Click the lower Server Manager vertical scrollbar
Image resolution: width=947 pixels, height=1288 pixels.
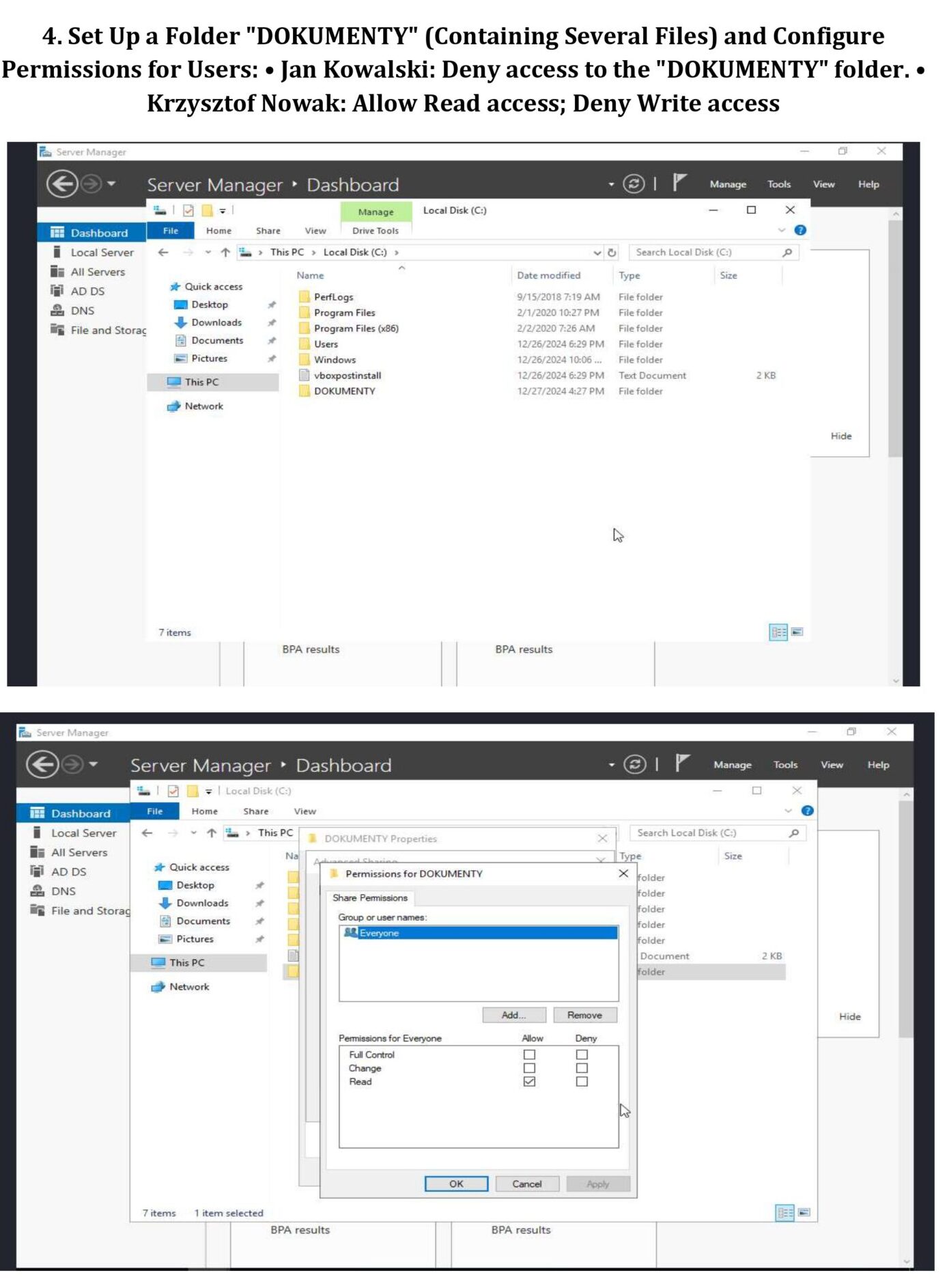(x=906, y=919)
